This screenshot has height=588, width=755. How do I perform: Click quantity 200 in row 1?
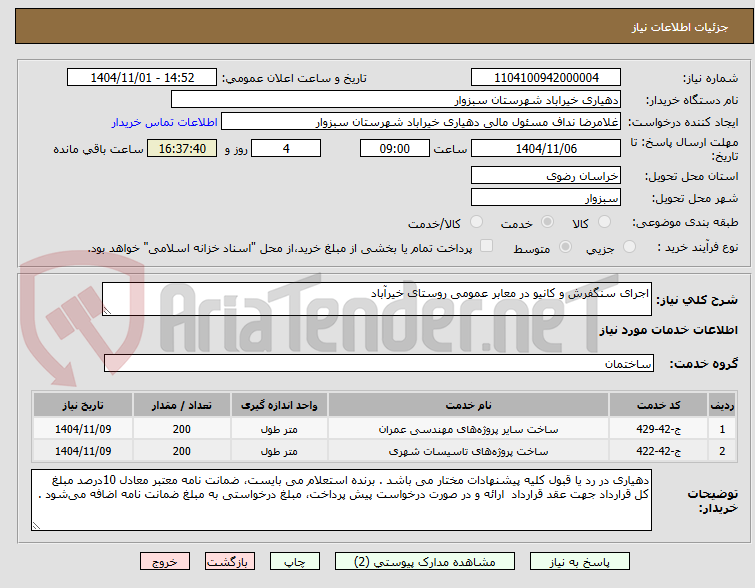click(182, 429)
